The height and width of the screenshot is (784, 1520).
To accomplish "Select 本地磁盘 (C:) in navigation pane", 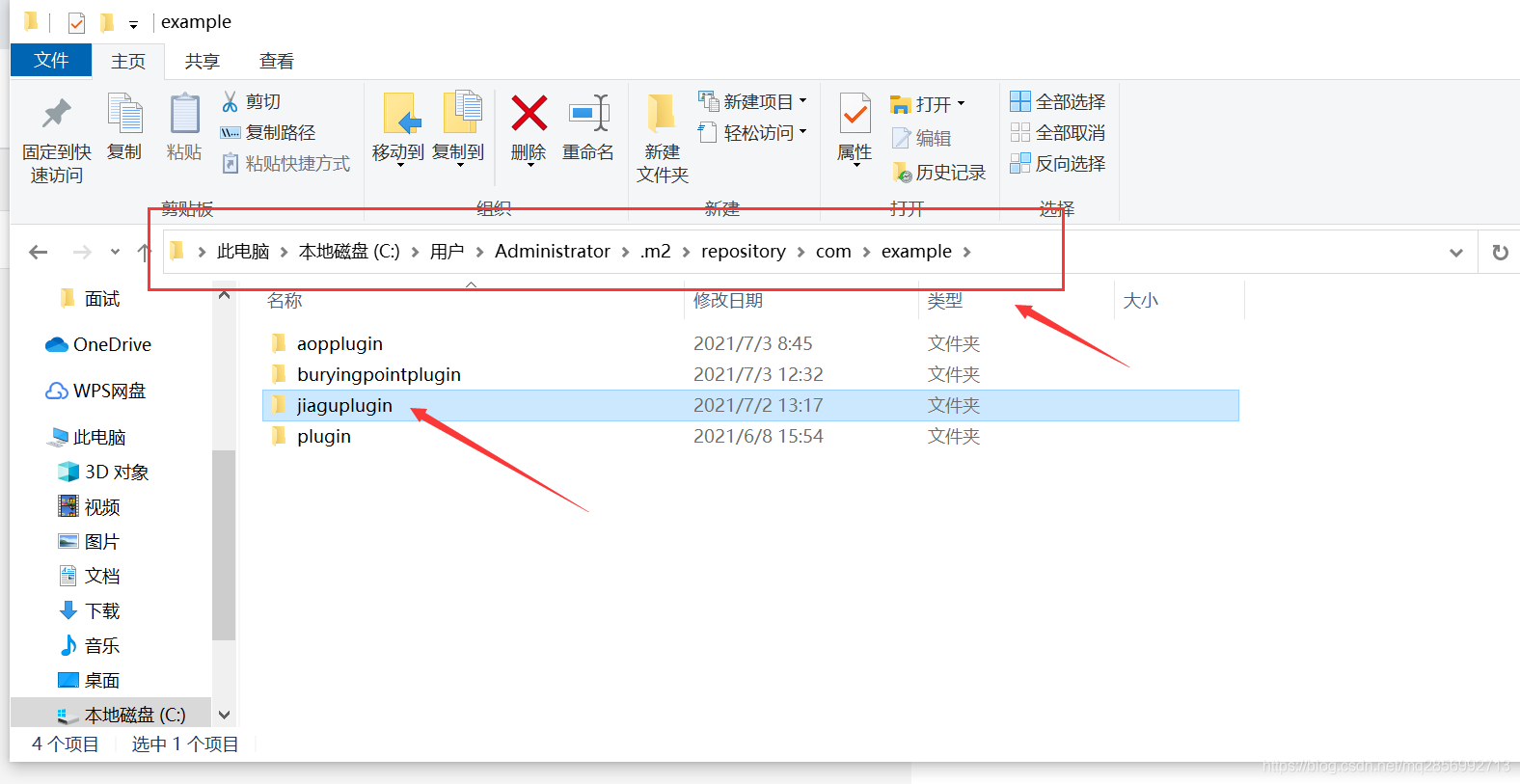I will point(122,715).
